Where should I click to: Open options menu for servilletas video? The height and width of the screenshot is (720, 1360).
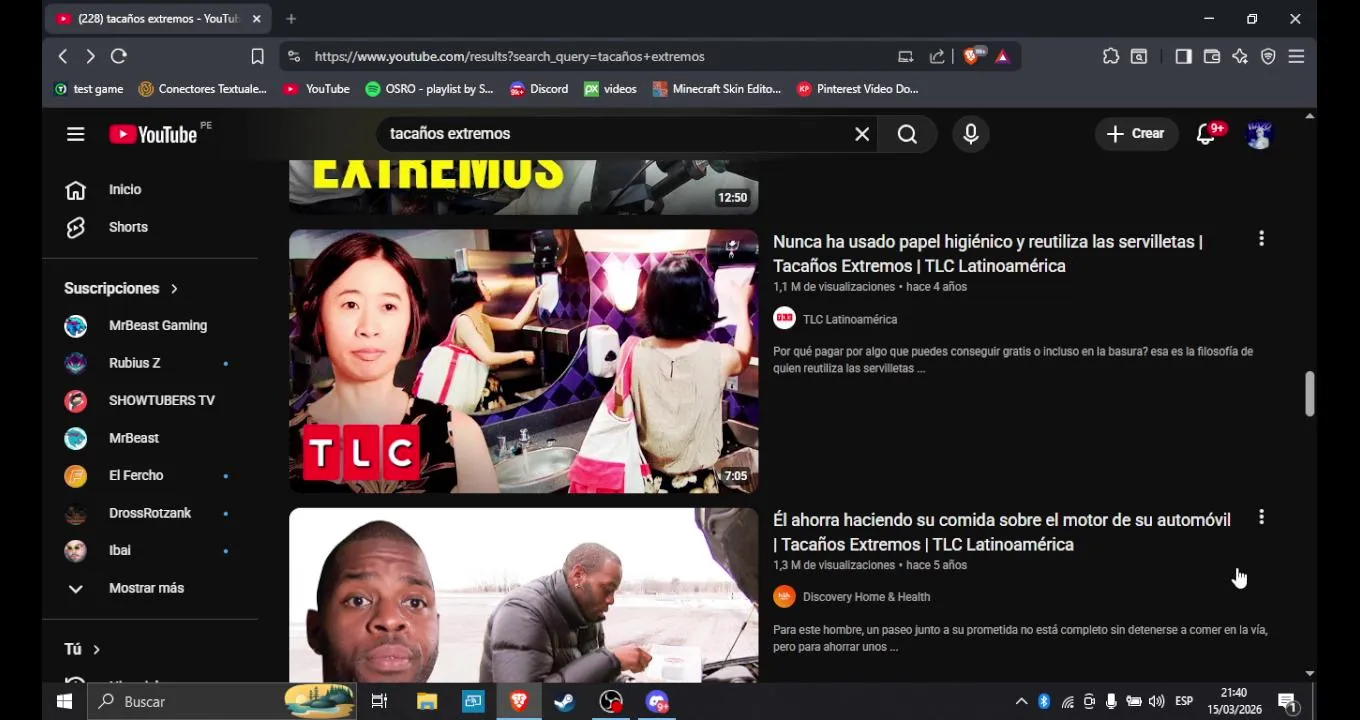1261,239
